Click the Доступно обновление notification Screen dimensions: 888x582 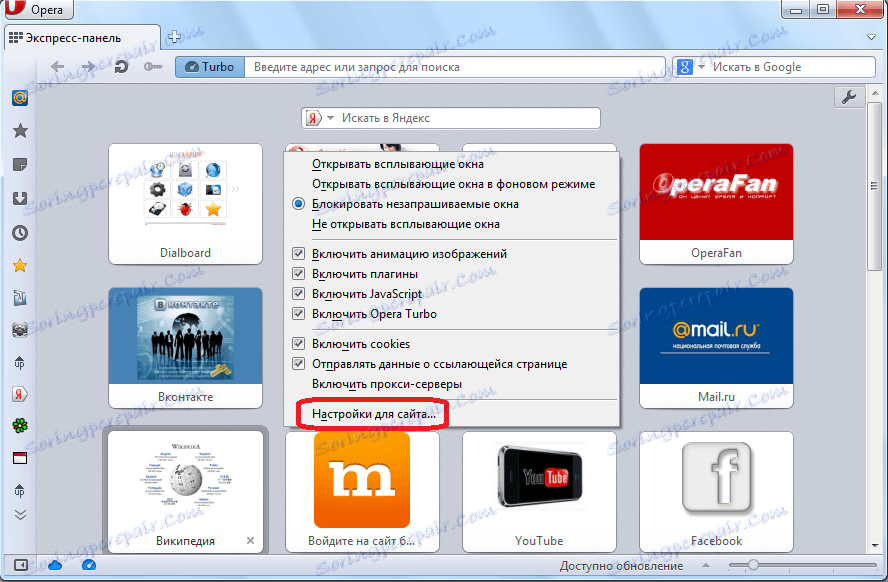(x=621, y=566)
